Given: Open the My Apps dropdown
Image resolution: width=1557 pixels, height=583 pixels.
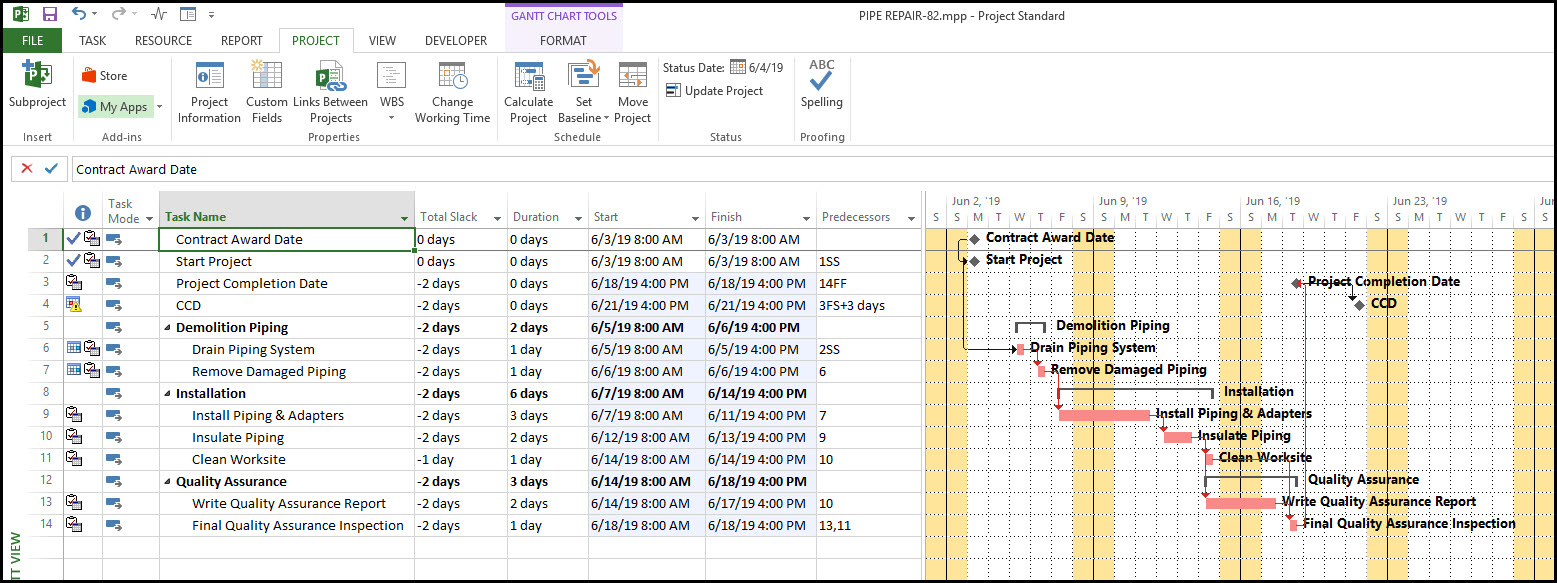Looking at the screenshot, I should 159,107.
